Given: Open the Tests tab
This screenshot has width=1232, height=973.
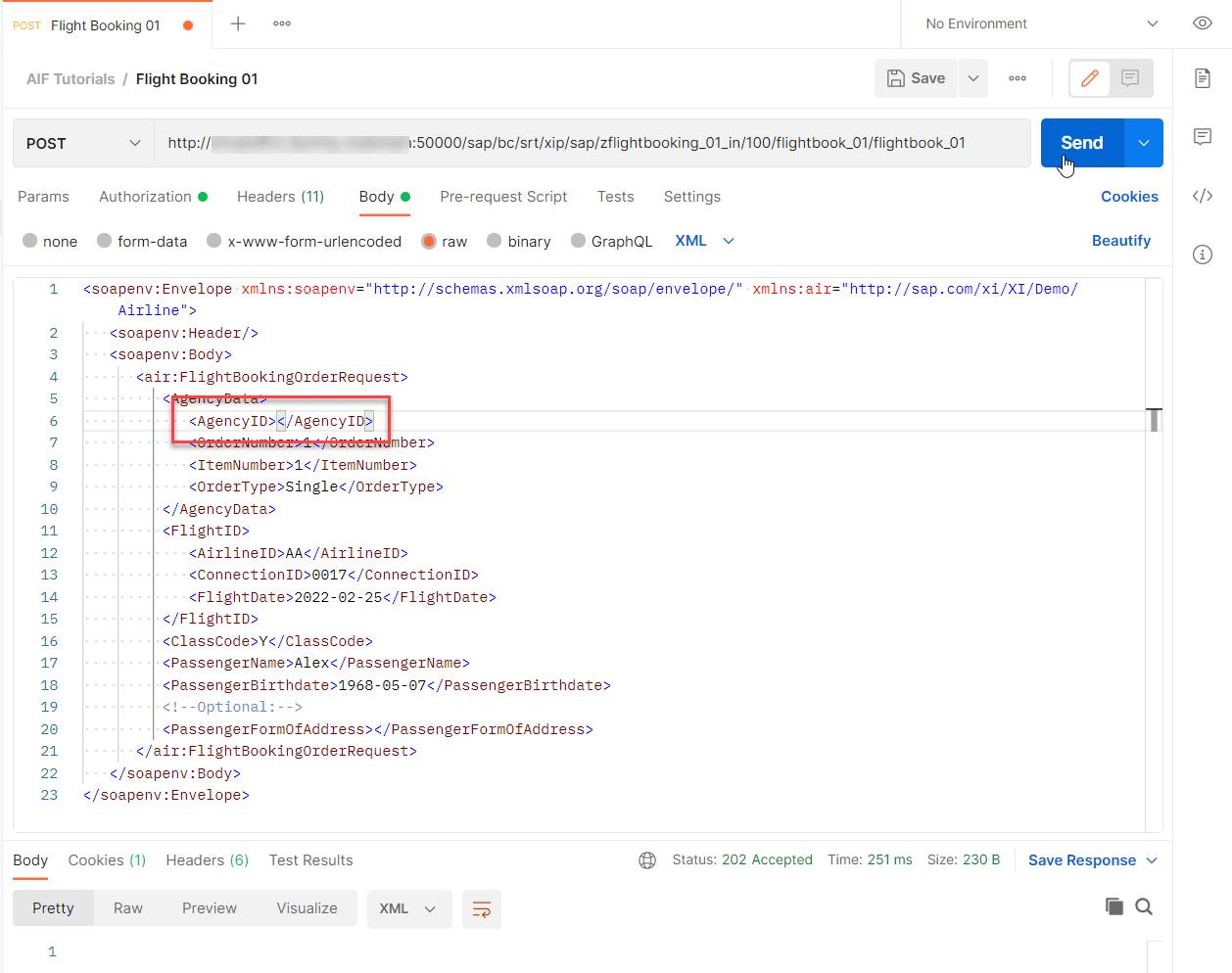Looking at the screenshot, I should [616, 197].
